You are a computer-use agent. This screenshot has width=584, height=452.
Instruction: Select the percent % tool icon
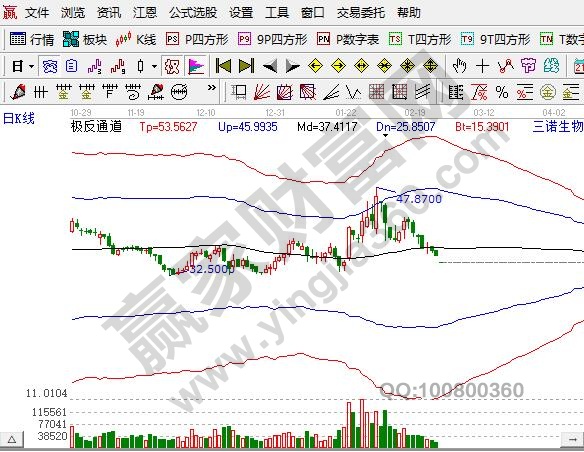[x=502, y=92]
